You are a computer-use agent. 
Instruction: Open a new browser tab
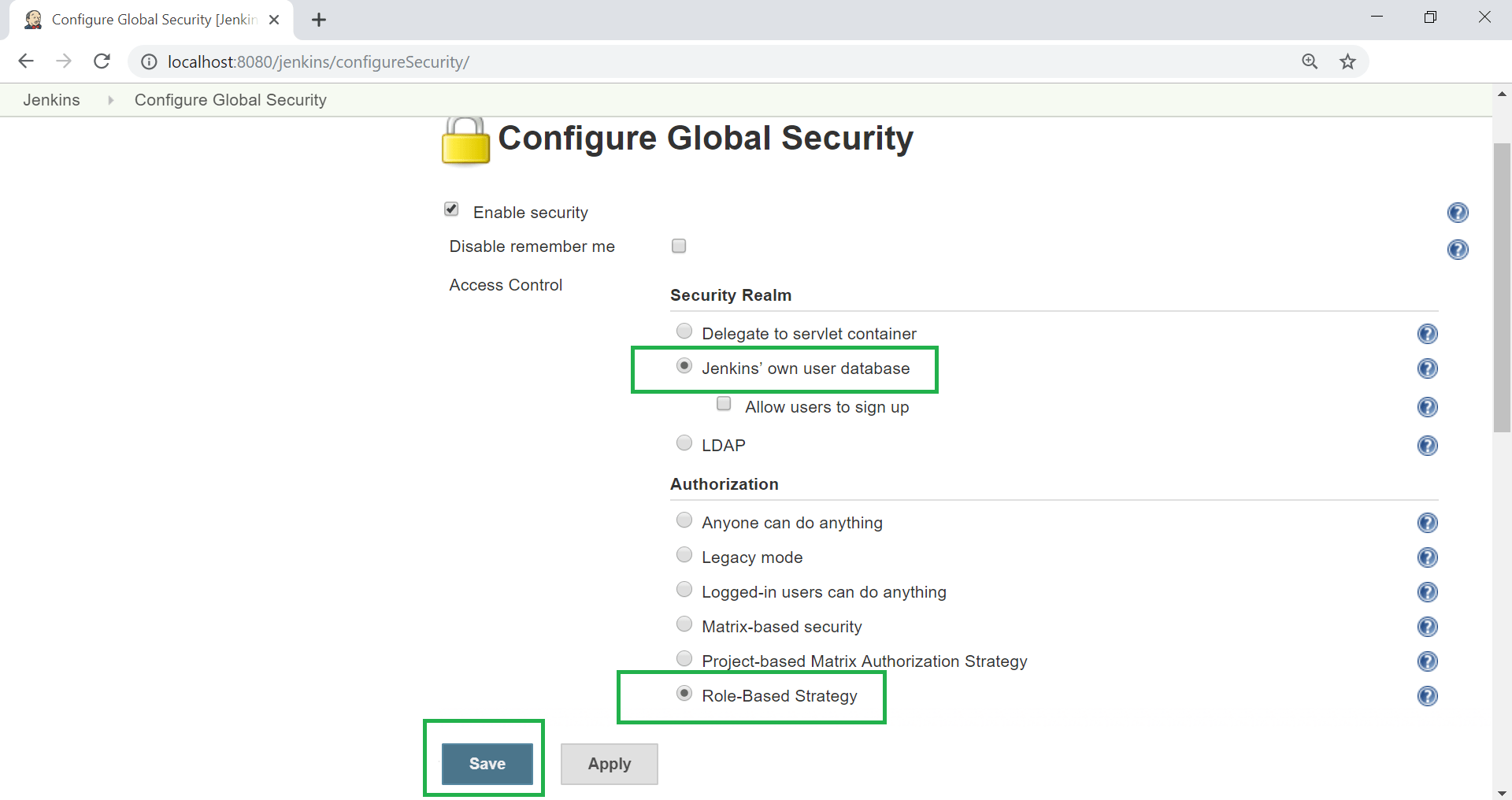click(x=318, y=20)
